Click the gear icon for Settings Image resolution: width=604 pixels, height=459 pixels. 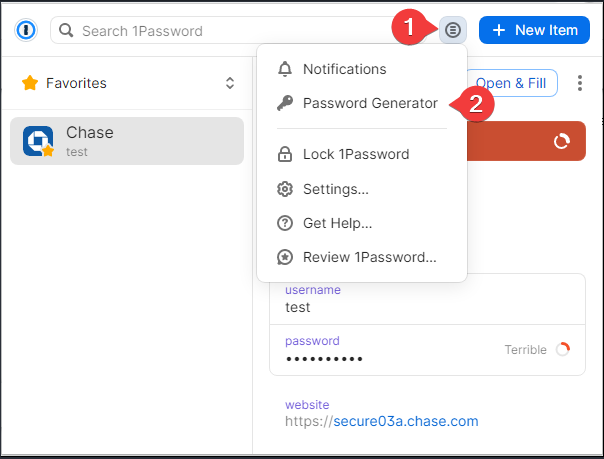click(284, 189)
